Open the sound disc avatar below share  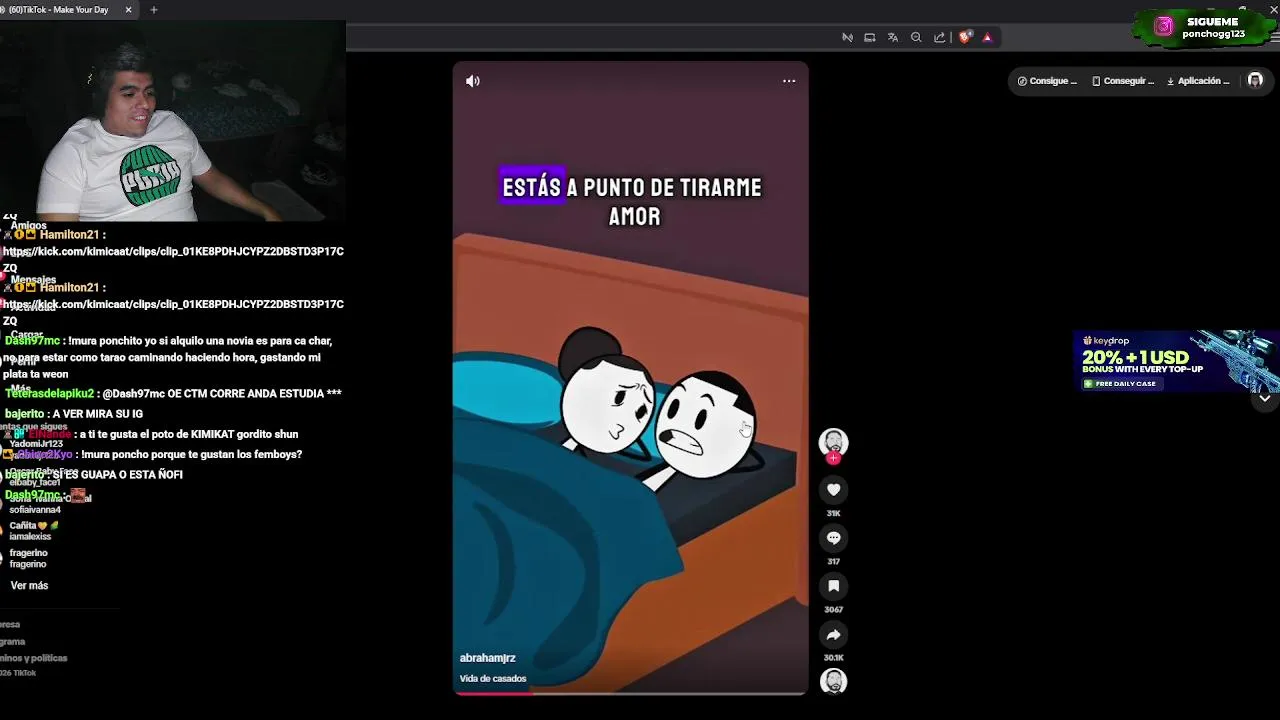[833, 682]
